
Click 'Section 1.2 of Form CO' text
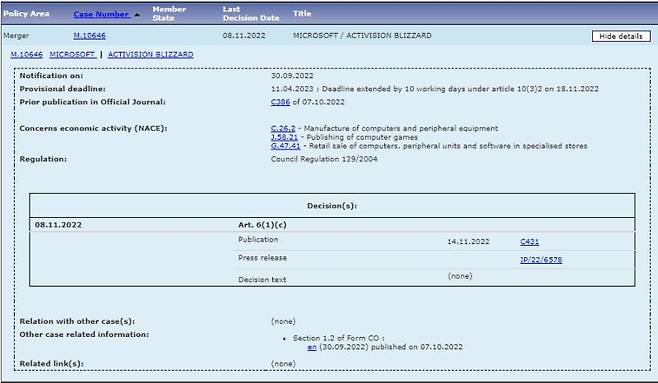pyautogui.click(x=336, y=338)
